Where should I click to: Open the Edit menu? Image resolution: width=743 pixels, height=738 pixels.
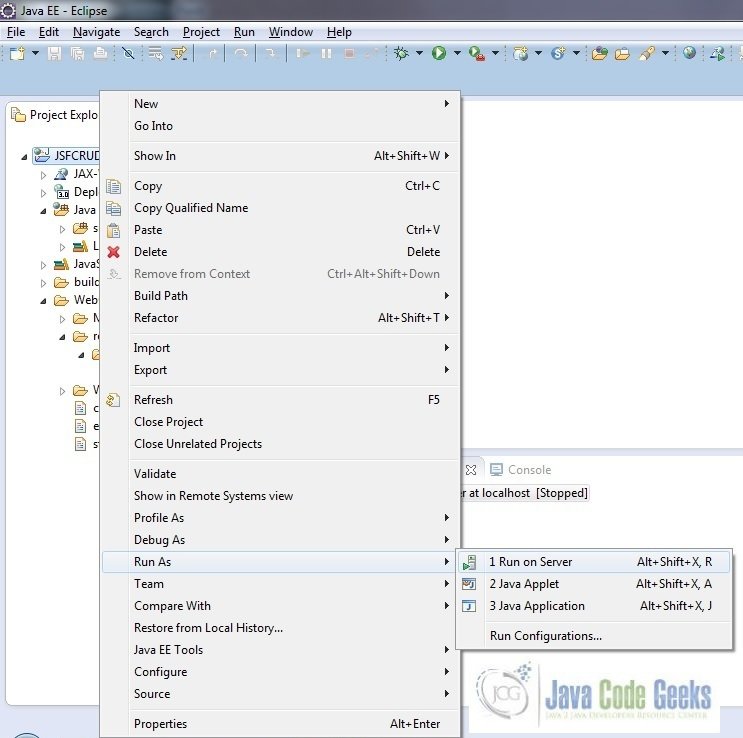coord(49,32)
